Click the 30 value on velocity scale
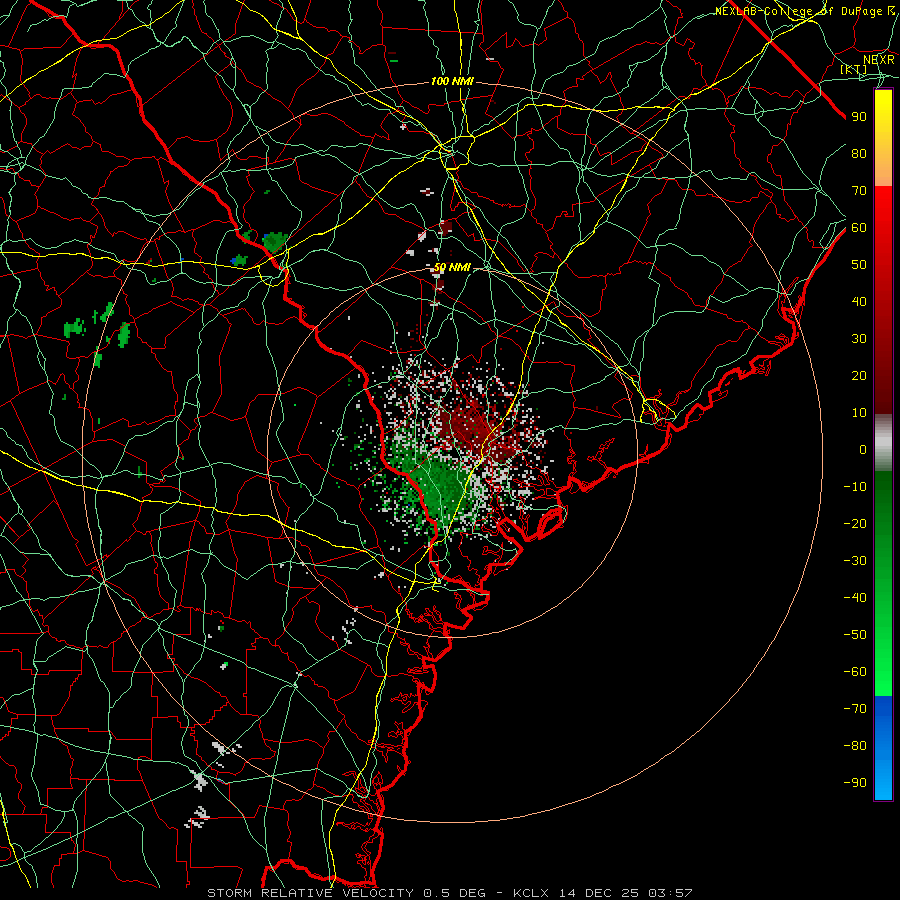The width and height of the screenshot is (900, 900). (859, 339)
